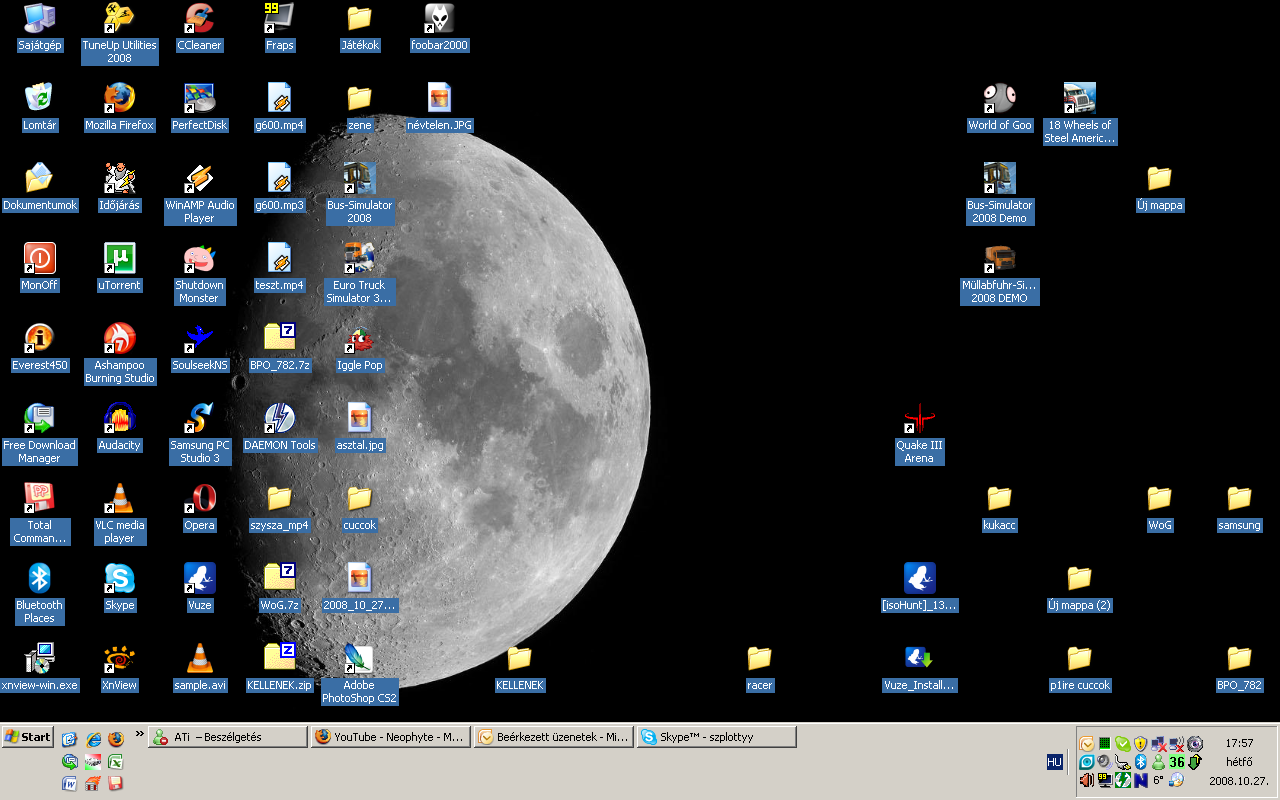Screen dimensions: 1280x800
Task: Open Shutdown Monster shortcut
Action: [199, 273]
